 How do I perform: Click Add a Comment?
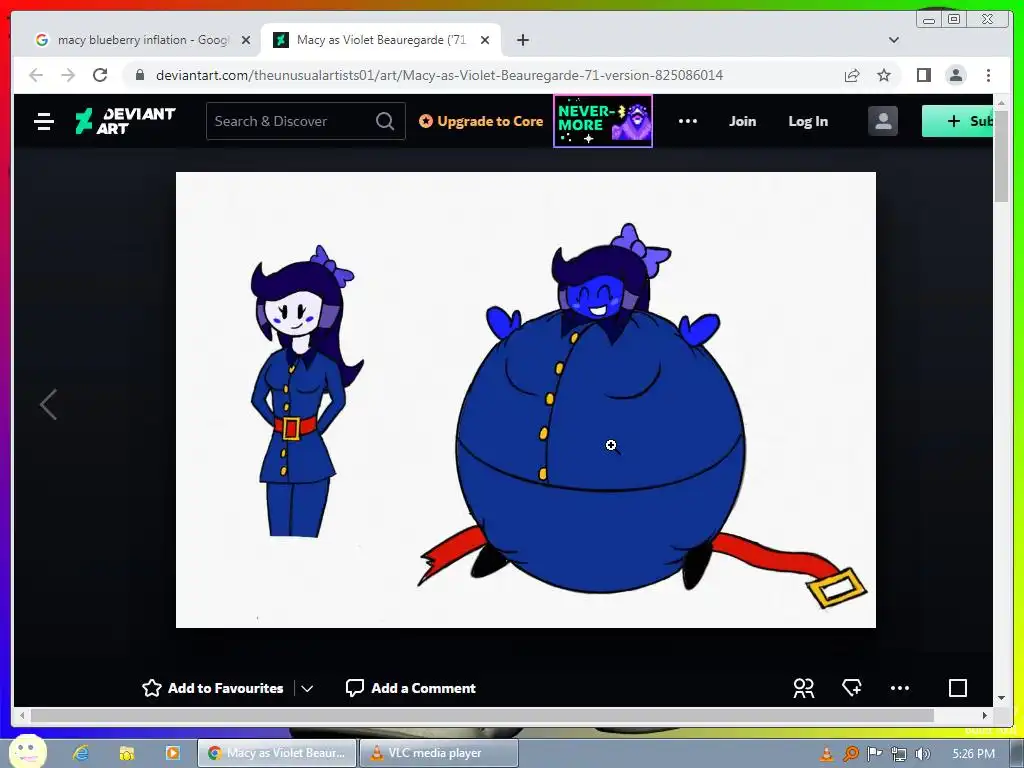click(411, 688)
